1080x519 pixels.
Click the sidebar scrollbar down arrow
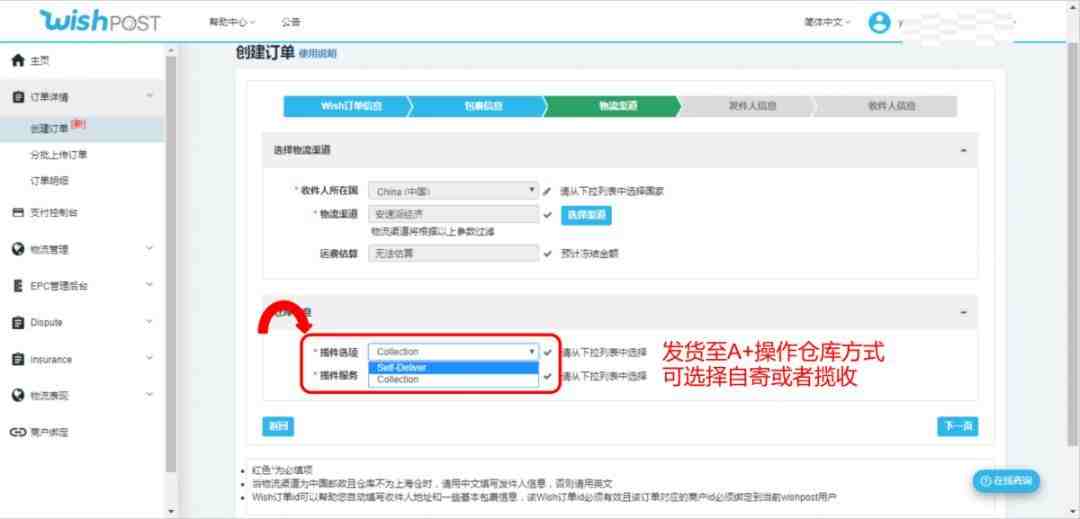172,511
